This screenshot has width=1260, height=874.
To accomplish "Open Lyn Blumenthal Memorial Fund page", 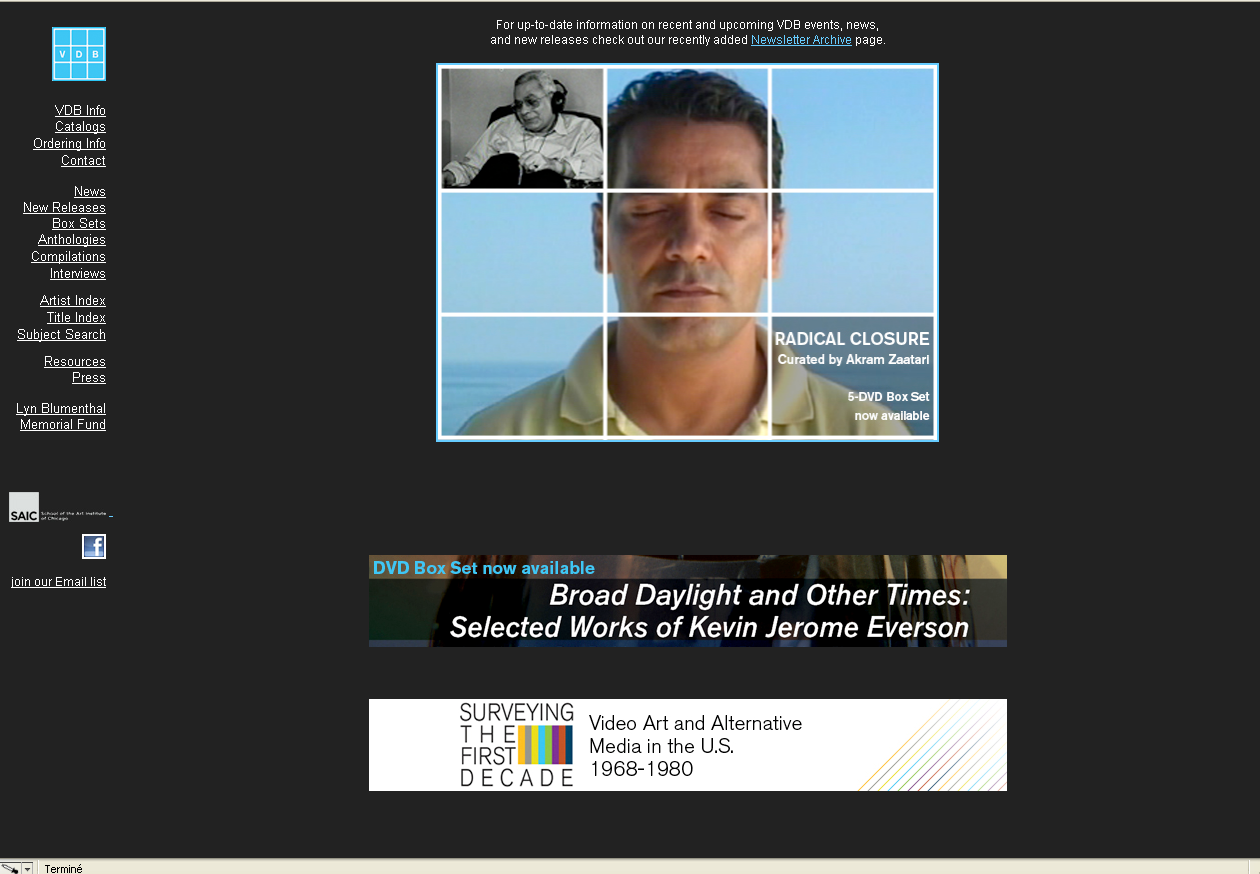I will point(61,417).
